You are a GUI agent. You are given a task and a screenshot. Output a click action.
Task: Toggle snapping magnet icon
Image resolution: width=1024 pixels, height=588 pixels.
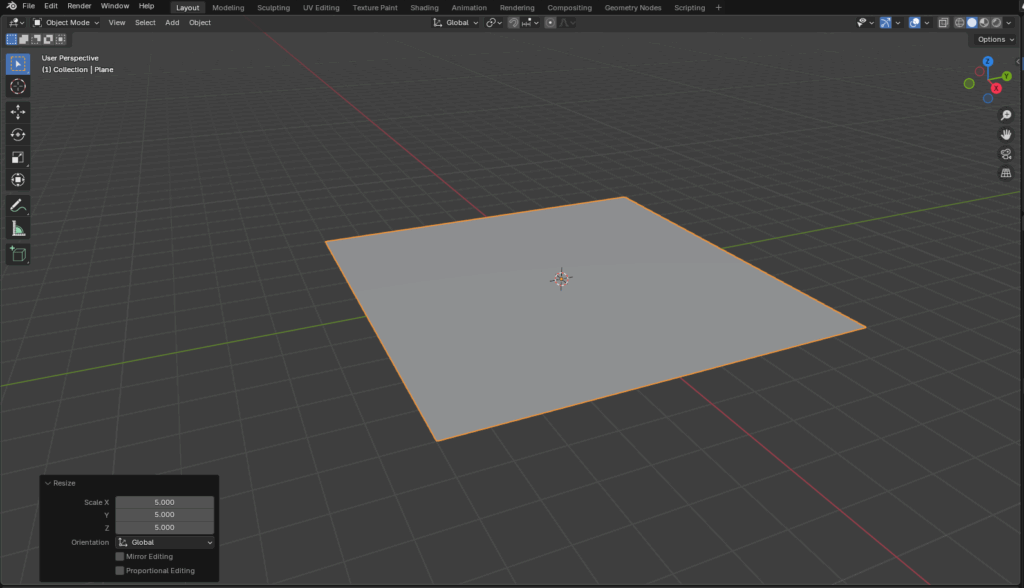513,22
